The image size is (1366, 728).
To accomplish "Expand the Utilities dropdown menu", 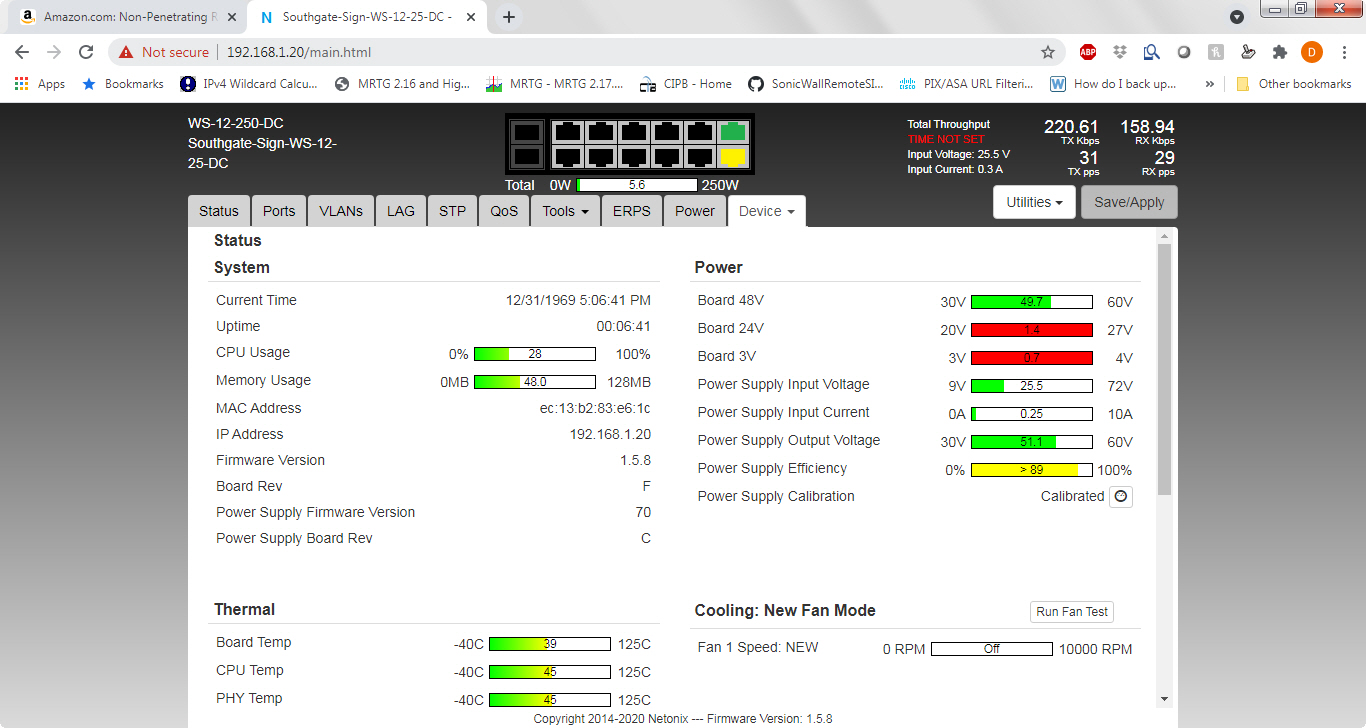I will pos(1034,202).
